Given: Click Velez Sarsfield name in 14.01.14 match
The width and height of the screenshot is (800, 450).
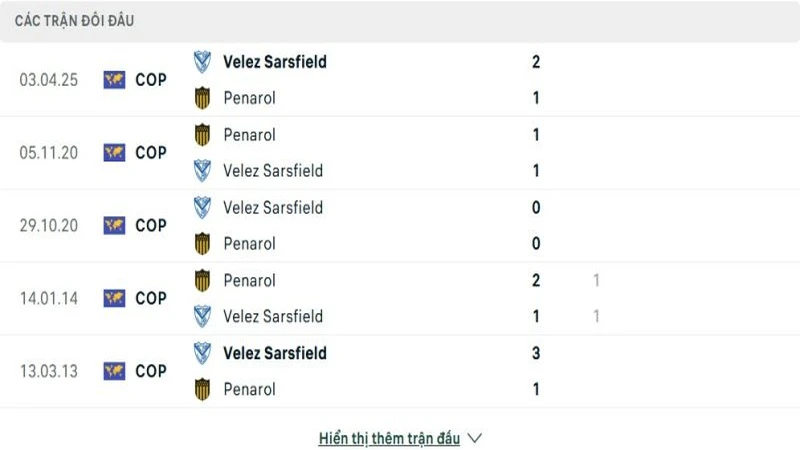Looking at the screenshot, I should (x=273, y=317).
